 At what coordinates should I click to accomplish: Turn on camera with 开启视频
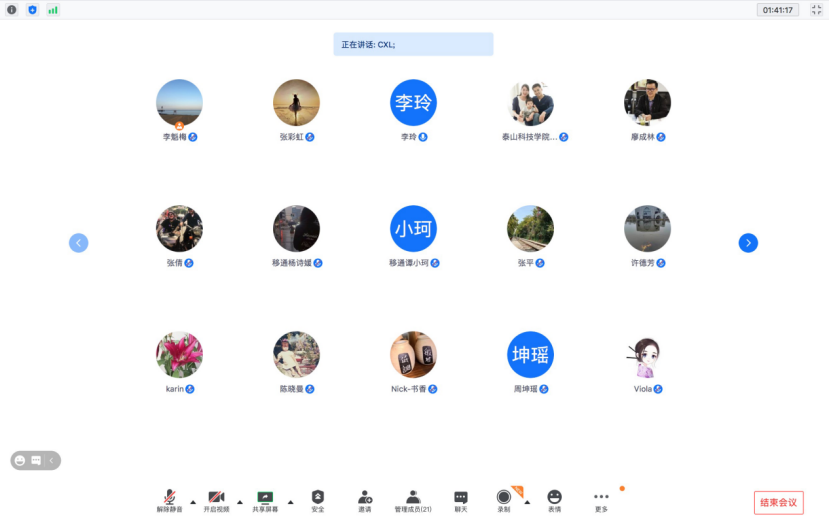coord(216,500)
